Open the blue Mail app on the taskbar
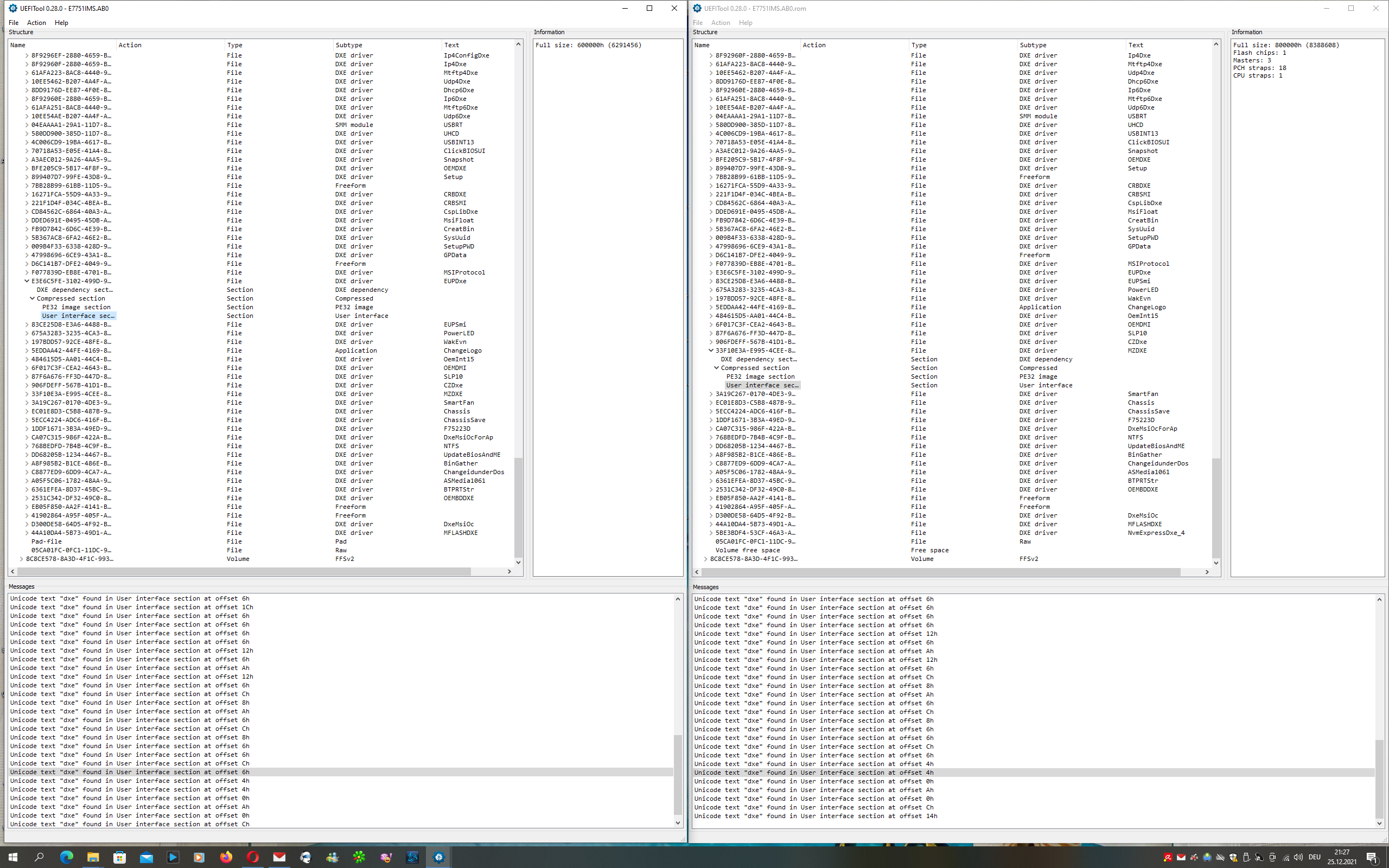Image resolution: width=1389 pixels, height=868 pixels. [x=146, y=857]
